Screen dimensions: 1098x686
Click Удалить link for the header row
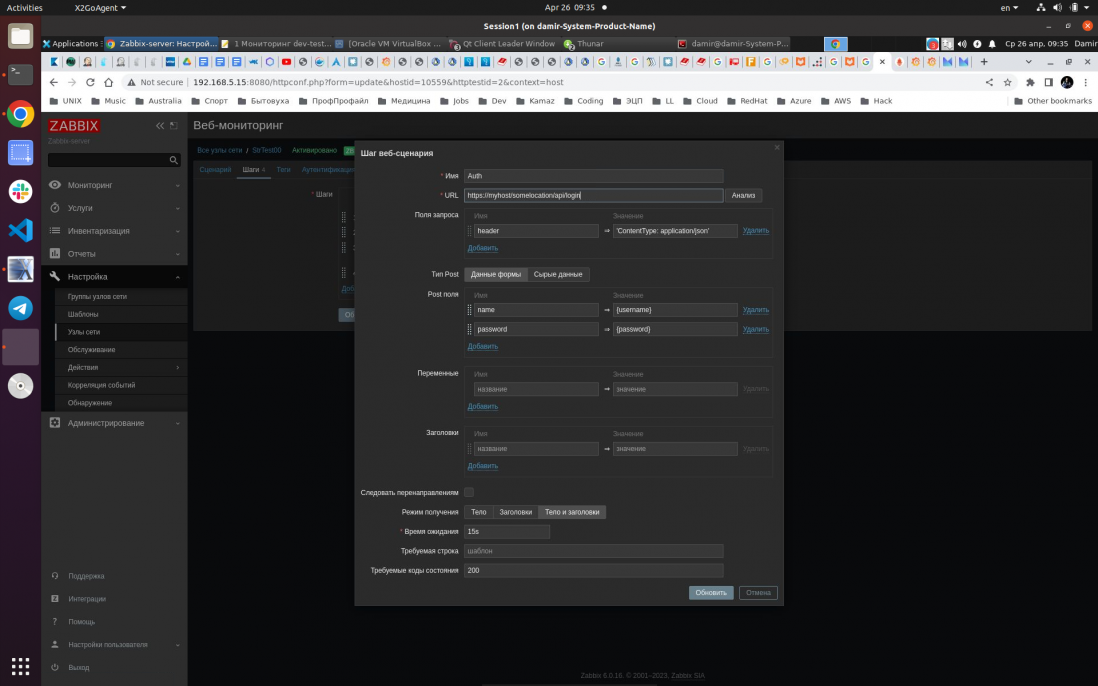click(x=756, y=231)
